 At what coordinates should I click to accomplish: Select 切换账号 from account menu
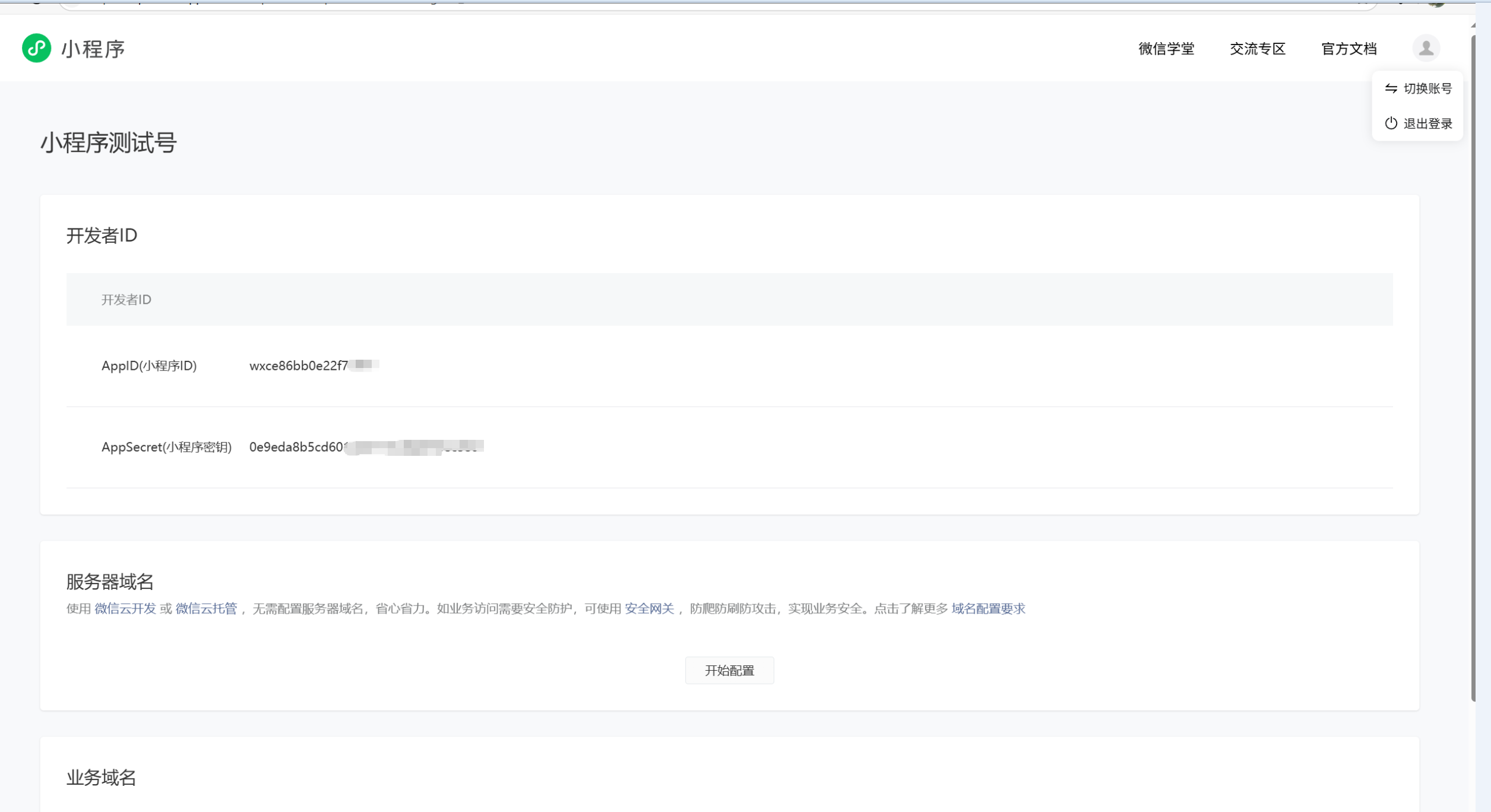[1427, 88]
